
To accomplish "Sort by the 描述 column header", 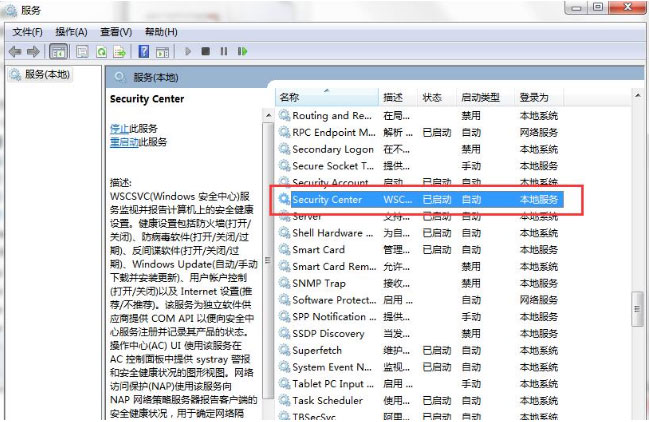I will [398, 97].
